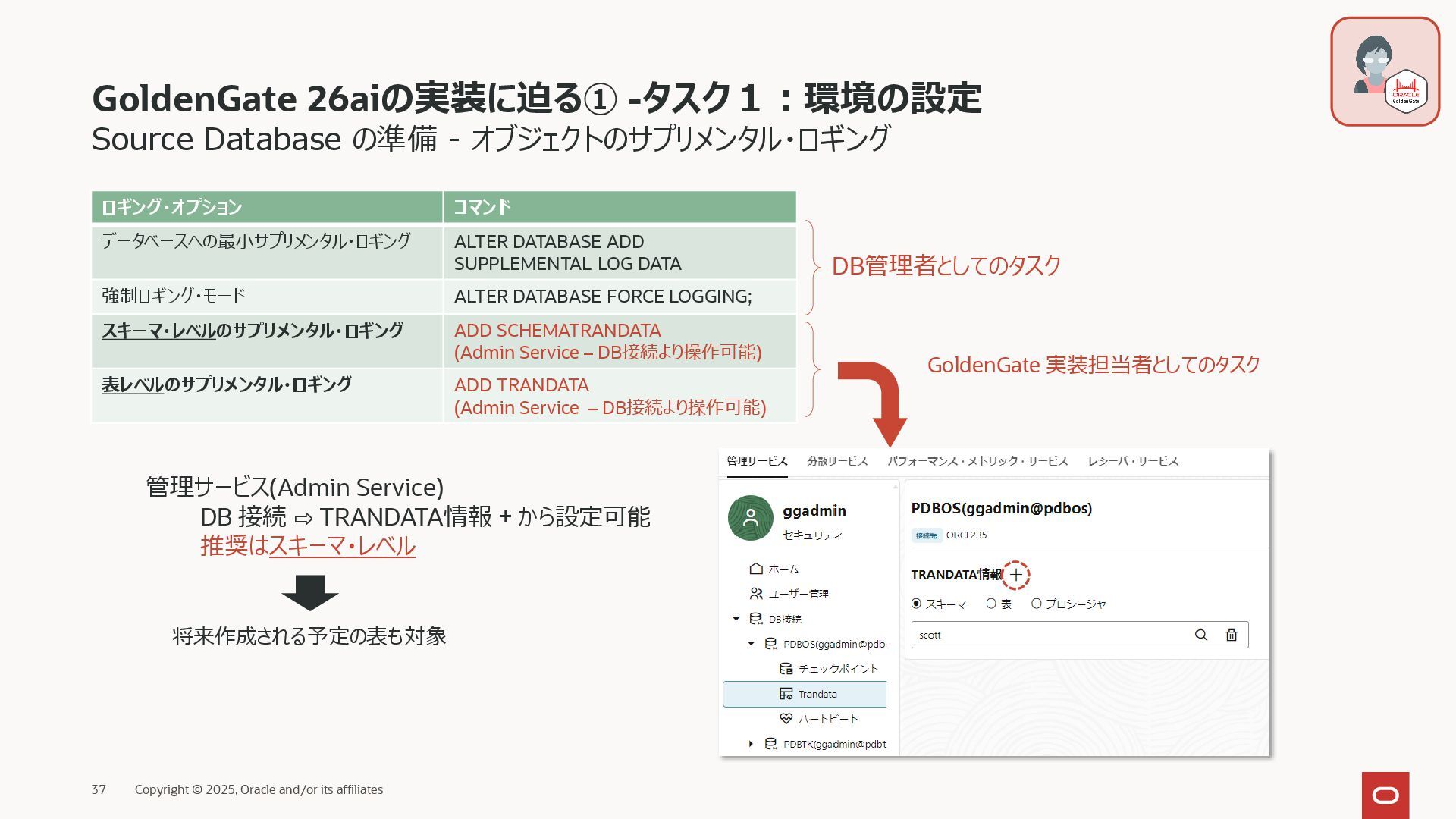Click the ハートビート heartbeat icon

tap(786, 719)
